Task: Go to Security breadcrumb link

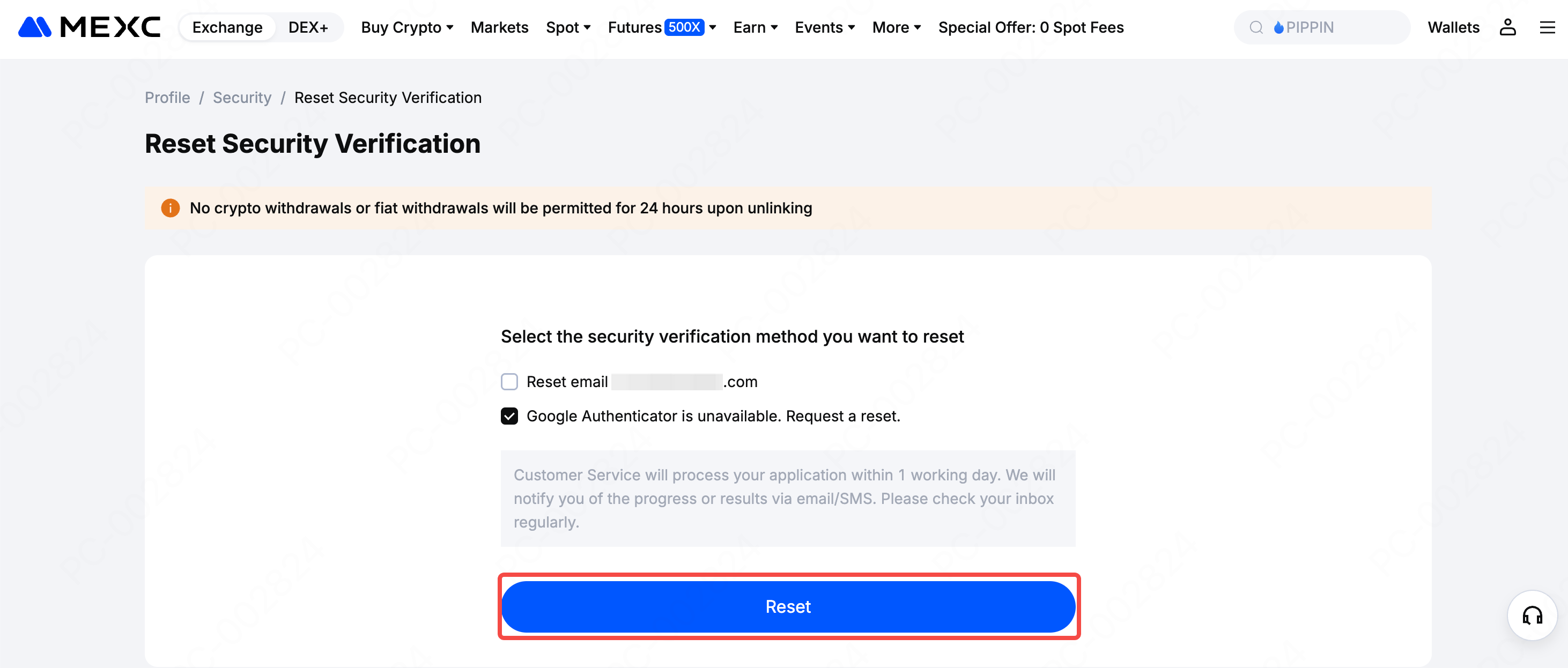Action: [242, 98]
